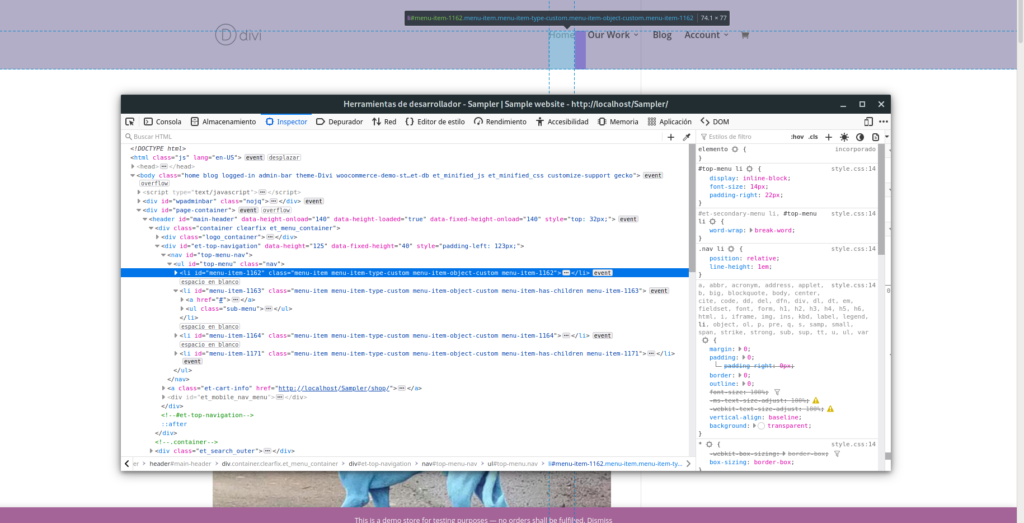Focus the Buscar HTML search field
This screenshot has width=1024, height=523.
pos(392,137)
